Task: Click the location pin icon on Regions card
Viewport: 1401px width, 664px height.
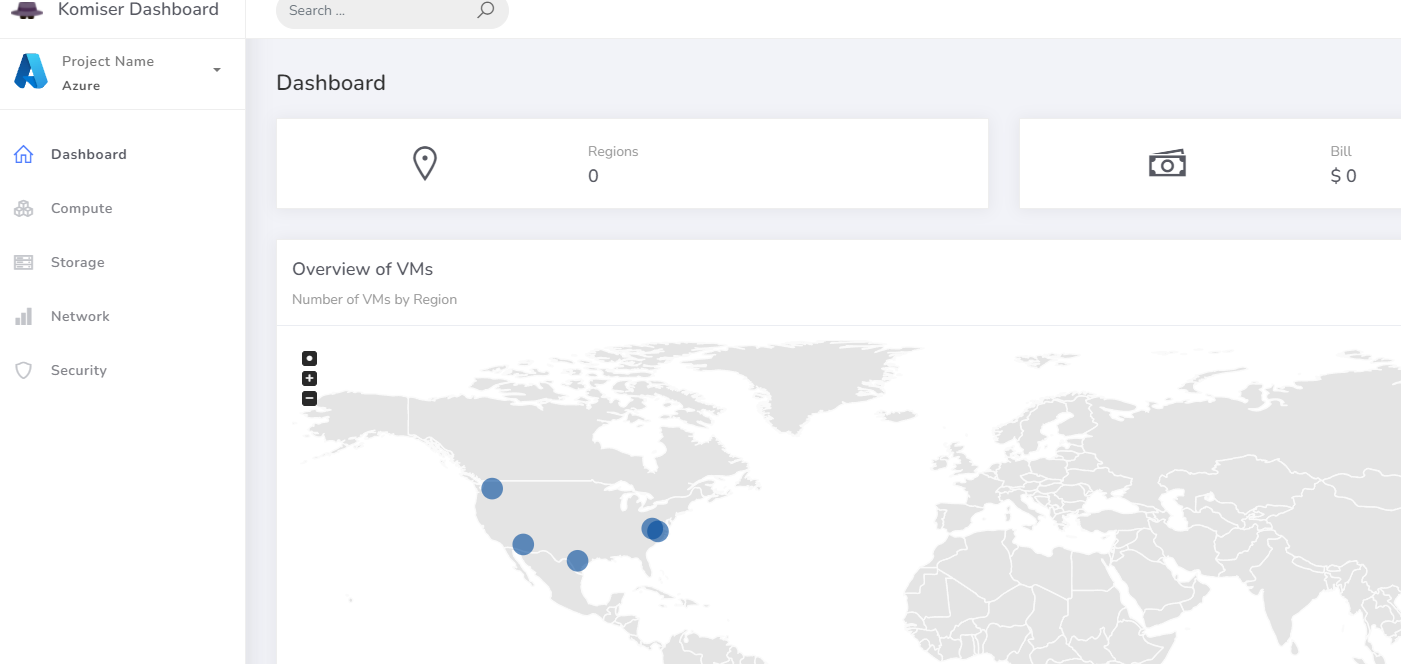Action: pyautogui.click(x=424, y=162)
